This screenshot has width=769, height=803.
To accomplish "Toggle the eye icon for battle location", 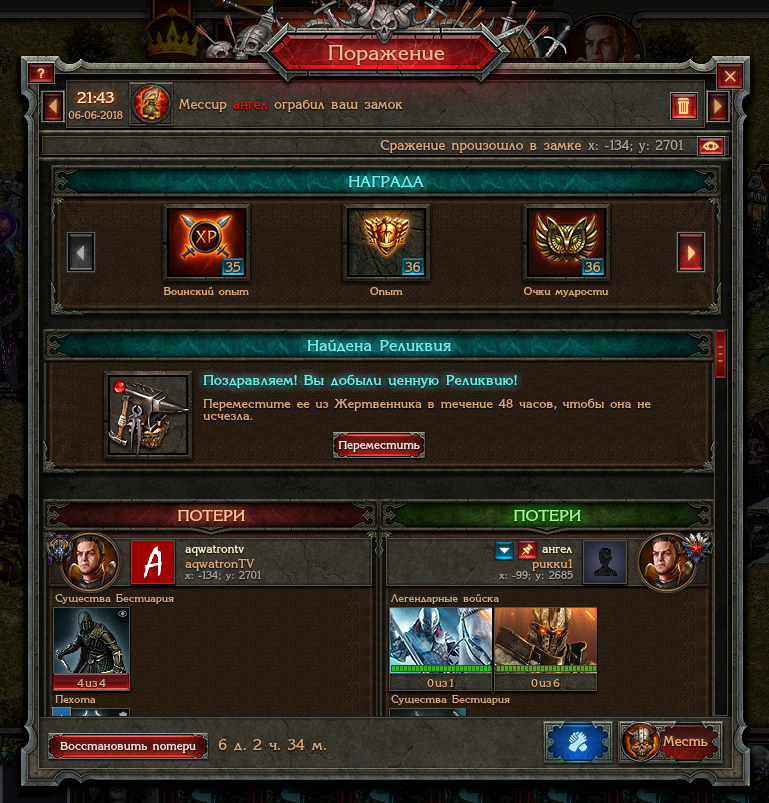I will pyautogui.click(x=711, y=146).
